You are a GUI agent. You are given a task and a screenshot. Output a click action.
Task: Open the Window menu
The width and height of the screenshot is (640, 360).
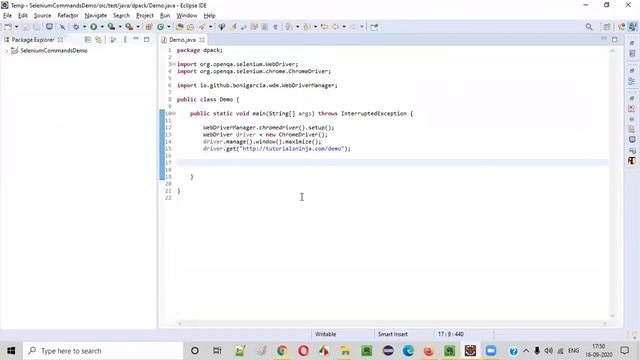tap(187, 16)
